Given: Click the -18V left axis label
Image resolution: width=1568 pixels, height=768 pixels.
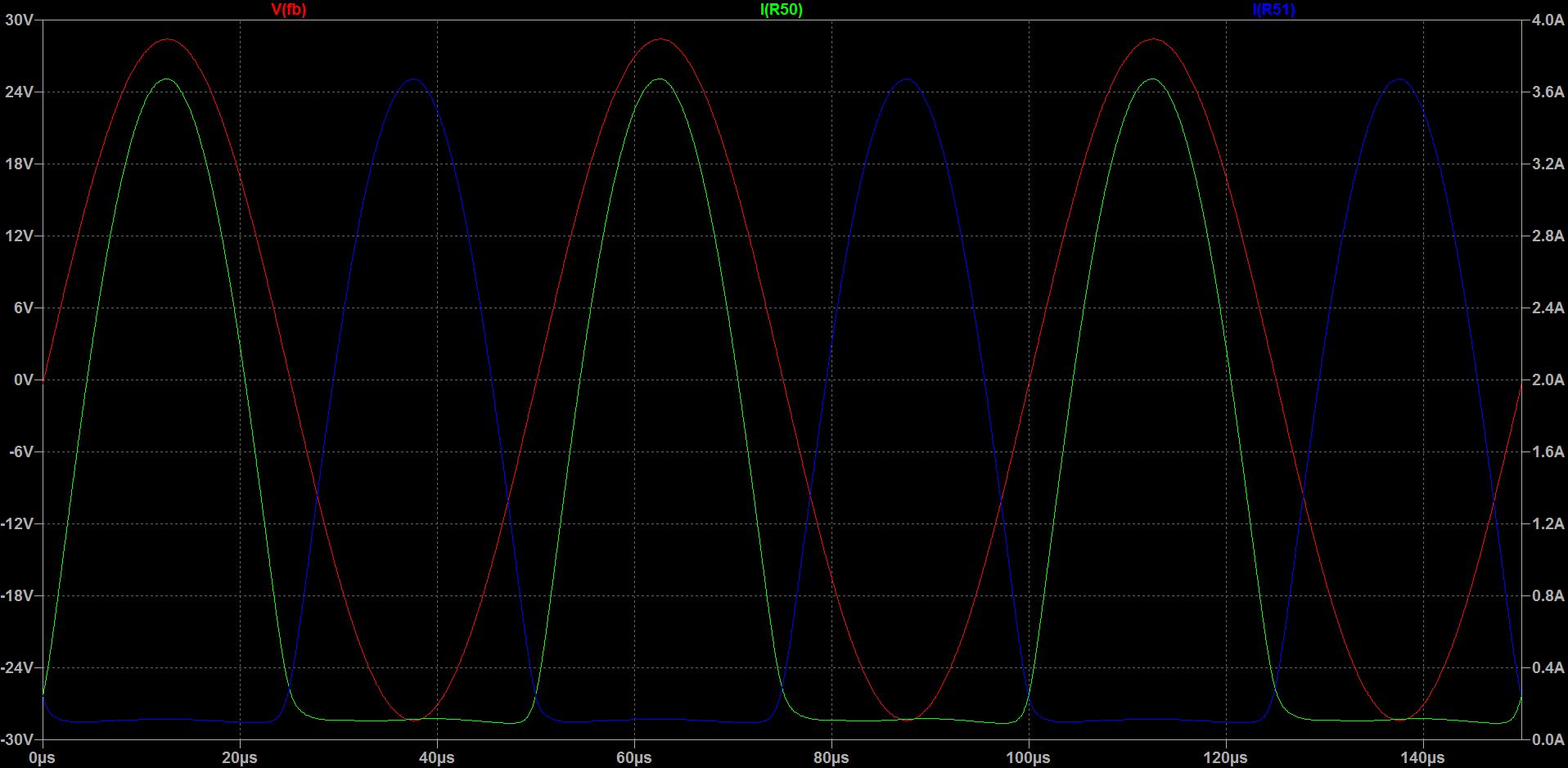Looking at the screenshot, I should pos(17,595).
